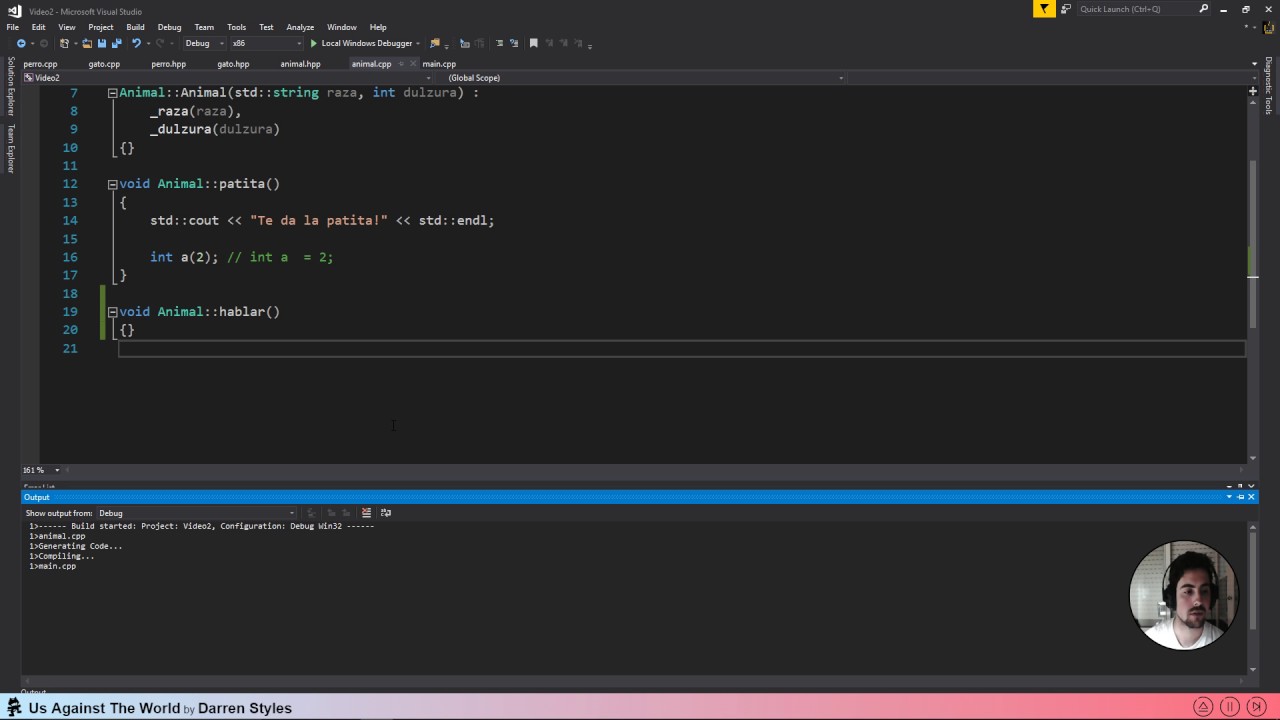Switch to the perro.cpp tab
Image resolution: width=1280 pixels, height=720 pixels.
pyautogui.click(x=41, y=64)
